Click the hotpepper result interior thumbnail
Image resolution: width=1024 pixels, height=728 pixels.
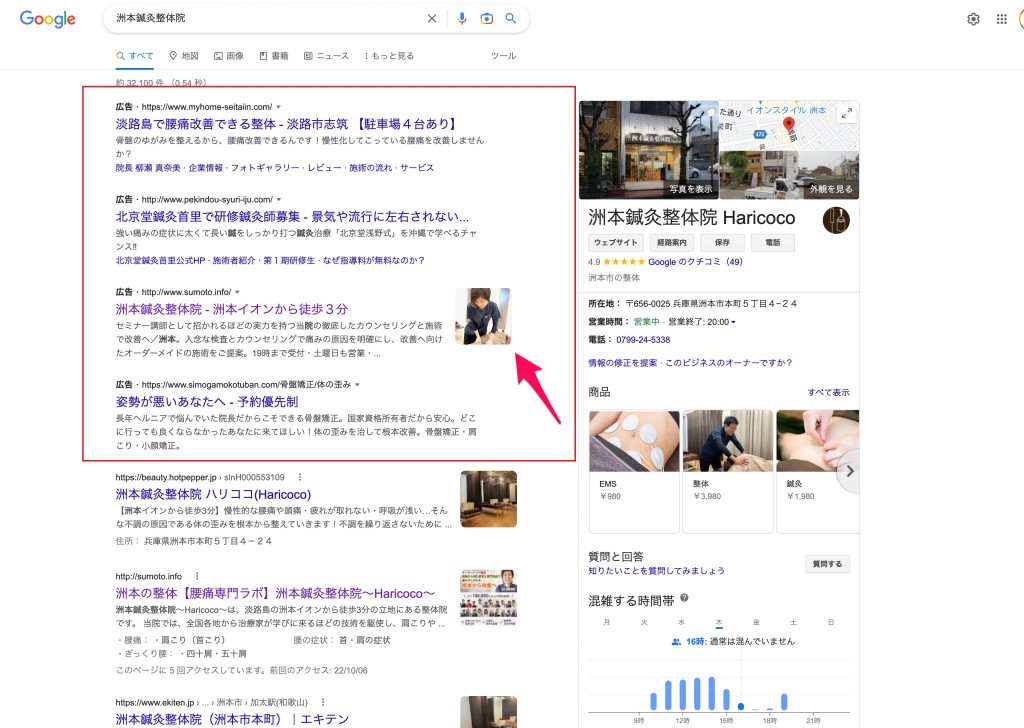coord(488,499)
